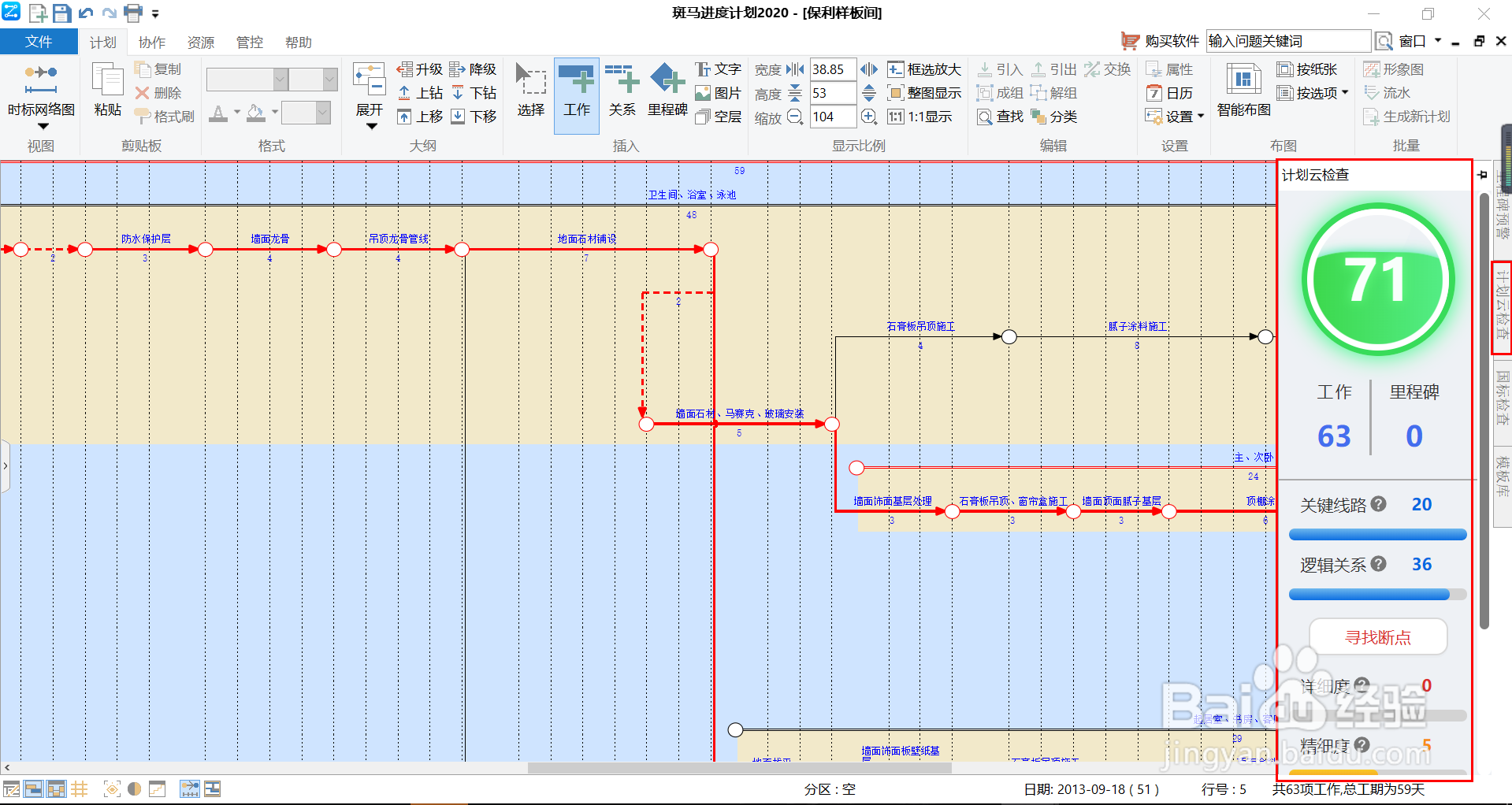Click 查找 find button
1512x805 pixels.
coord(1000,117)
